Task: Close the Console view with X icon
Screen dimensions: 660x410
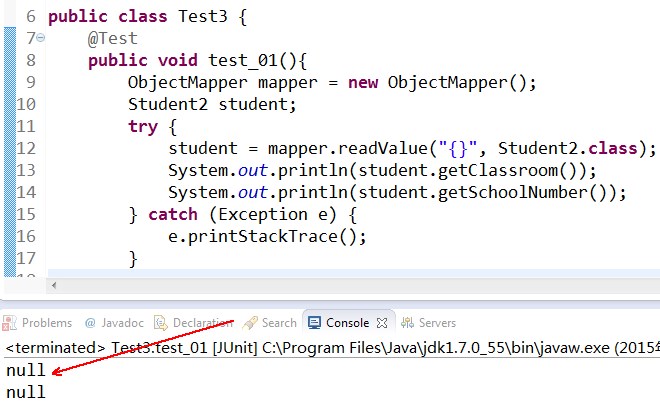Action: click(x=382, y=323)
